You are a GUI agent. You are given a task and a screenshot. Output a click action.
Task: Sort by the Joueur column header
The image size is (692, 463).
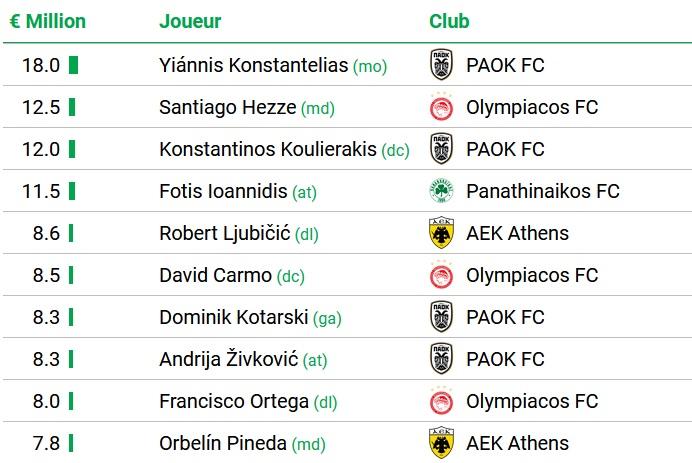pos(190,21)
